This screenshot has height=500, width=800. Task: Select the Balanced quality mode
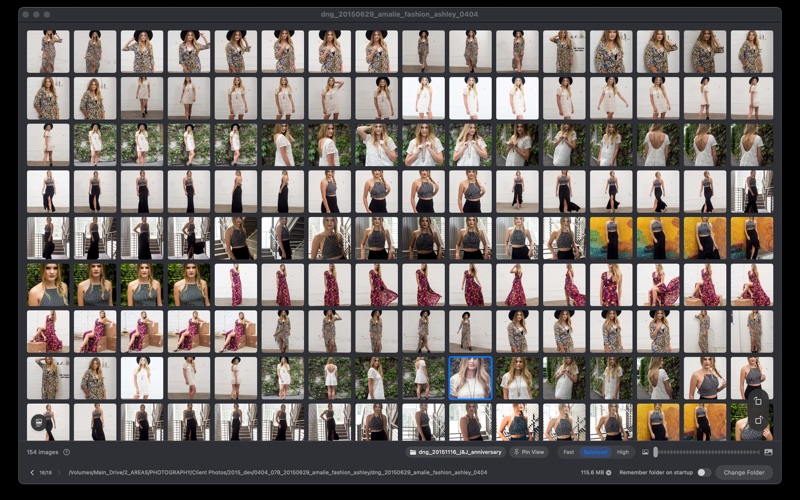595,452
